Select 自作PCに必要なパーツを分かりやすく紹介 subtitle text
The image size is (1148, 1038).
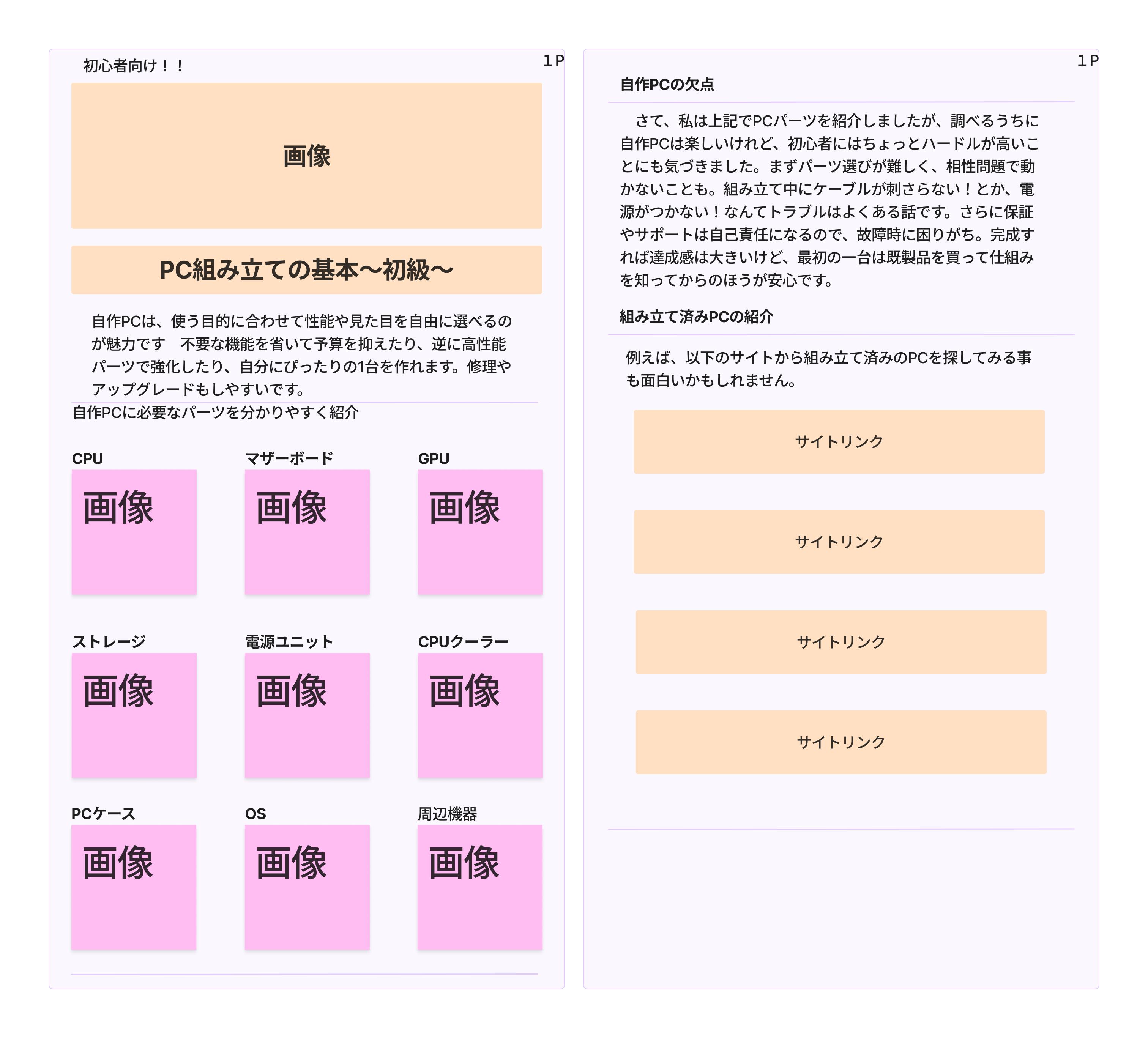tap(215, 413)
